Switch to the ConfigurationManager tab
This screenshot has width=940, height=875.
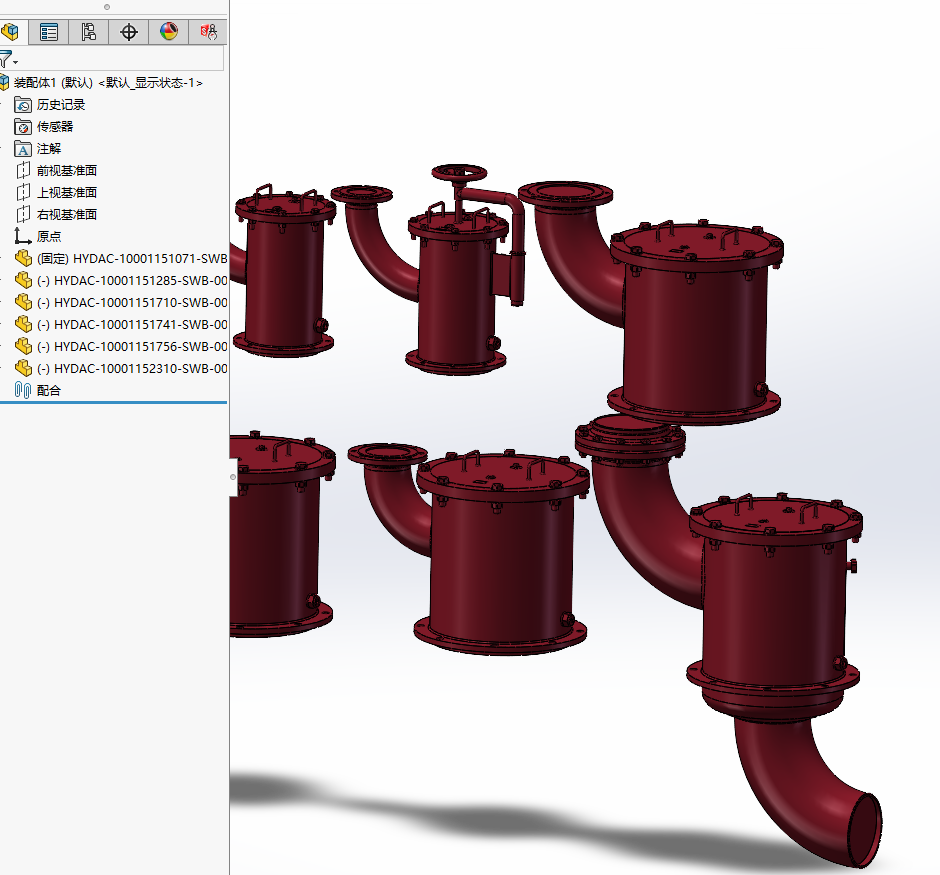89,32
